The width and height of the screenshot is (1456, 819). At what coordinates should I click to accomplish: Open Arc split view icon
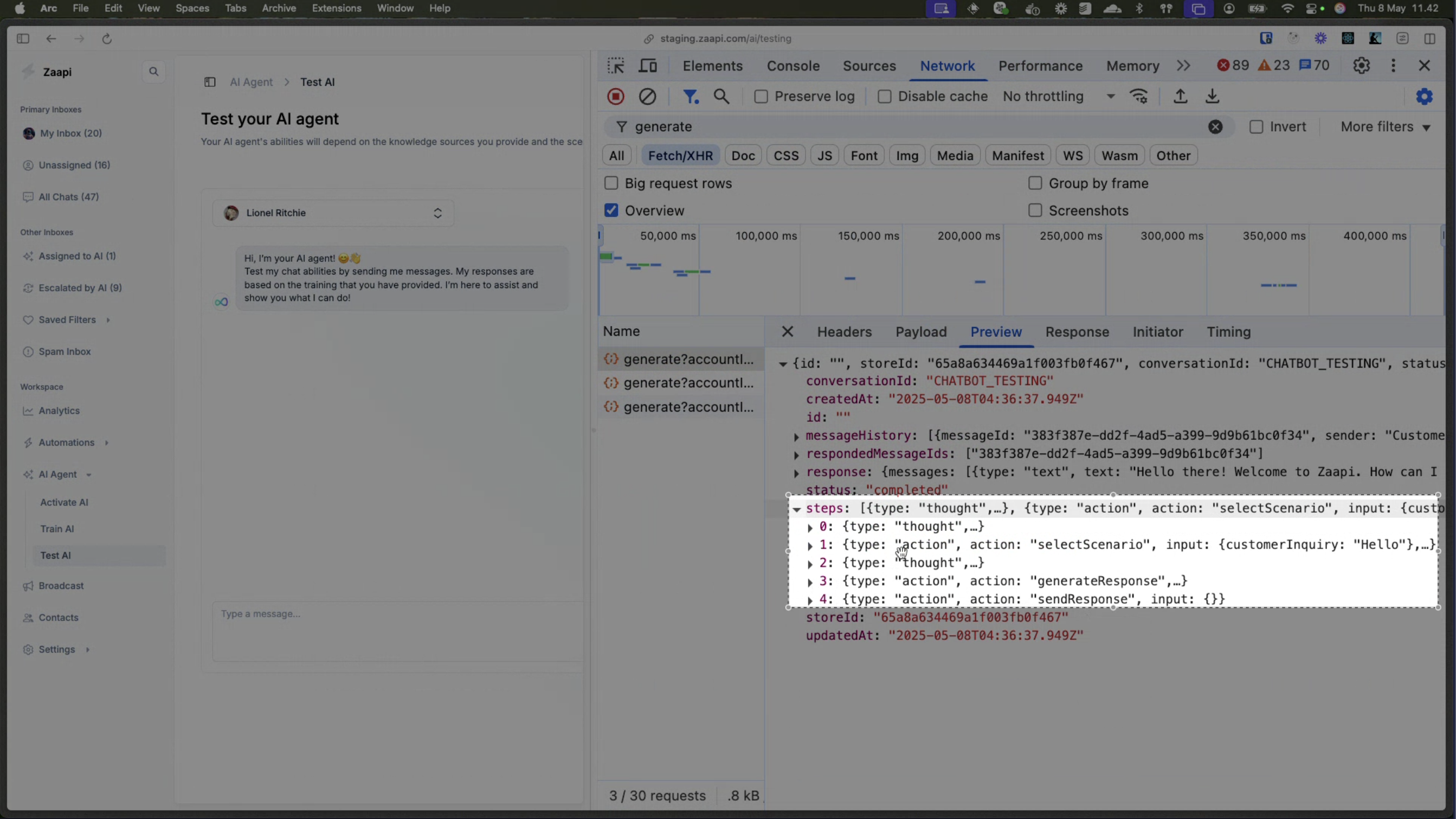point(1429,39)
